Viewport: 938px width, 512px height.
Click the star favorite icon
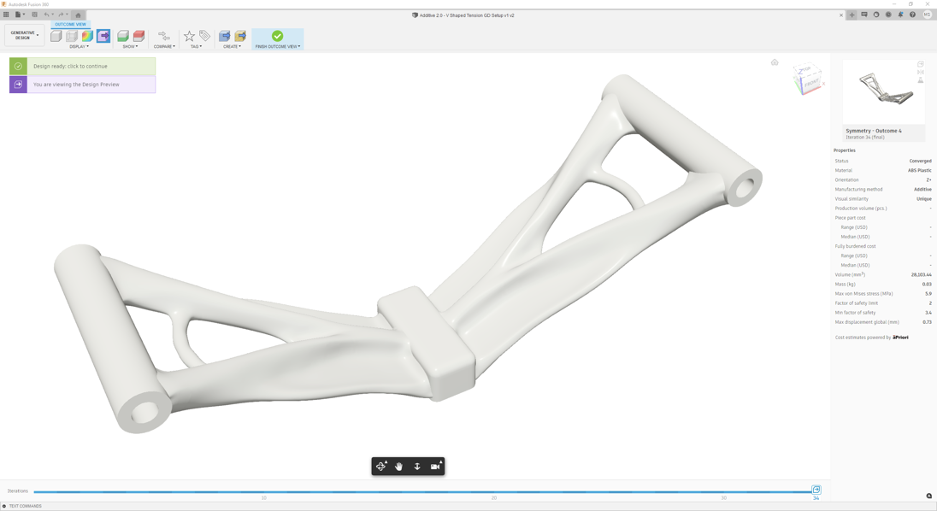tap(189, 36)
